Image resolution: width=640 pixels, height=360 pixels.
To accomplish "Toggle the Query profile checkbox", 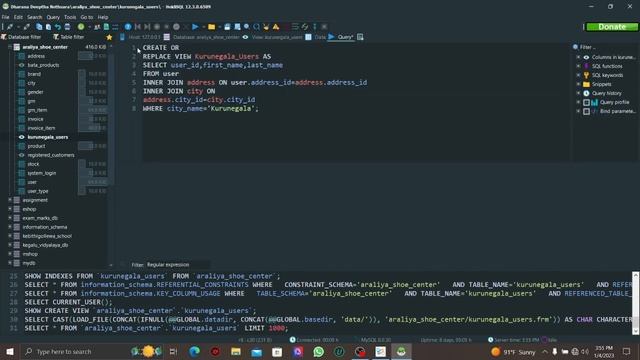I will [x=587, y=102].
